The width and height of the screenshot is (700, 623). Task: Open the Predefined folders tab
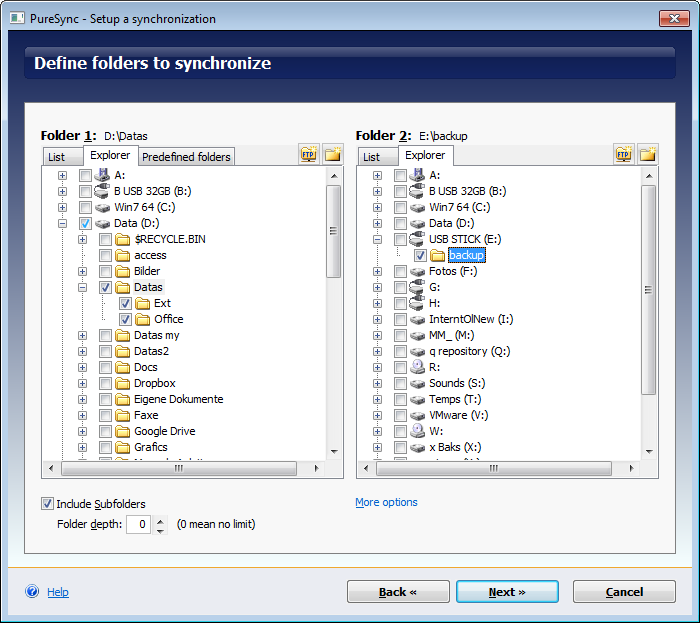pyautogui.click(x=186, y=157)
